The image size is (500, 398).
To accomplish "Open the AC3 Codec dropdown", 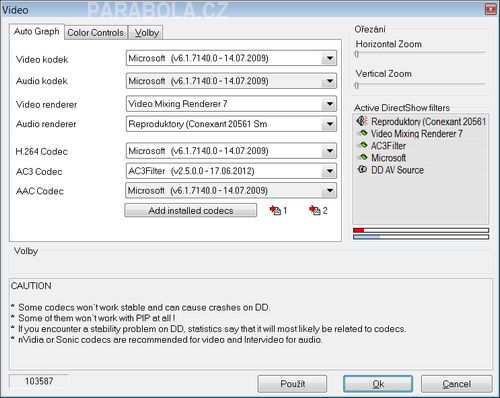I will pos(231,171).
